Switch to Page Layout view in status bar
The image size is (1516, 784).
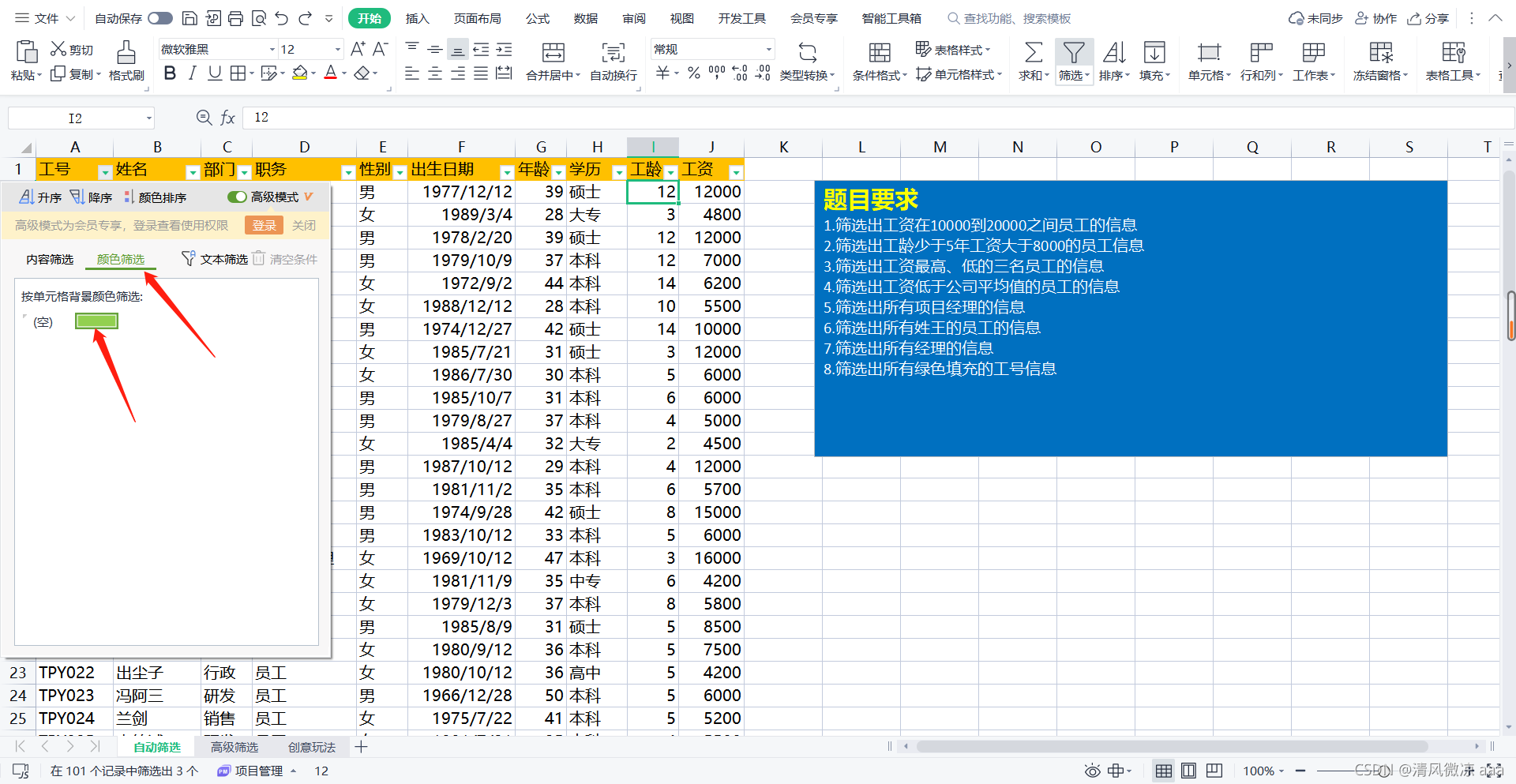point(1188,771)
